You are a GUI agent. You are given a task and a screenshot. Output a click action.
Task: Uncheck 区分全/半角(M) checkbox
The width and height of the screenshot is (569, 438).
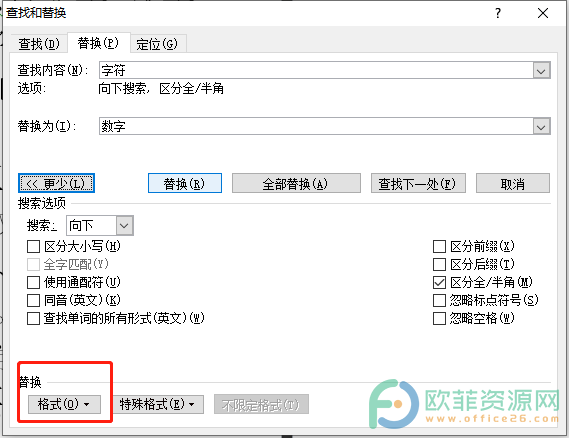click(439, 282)
